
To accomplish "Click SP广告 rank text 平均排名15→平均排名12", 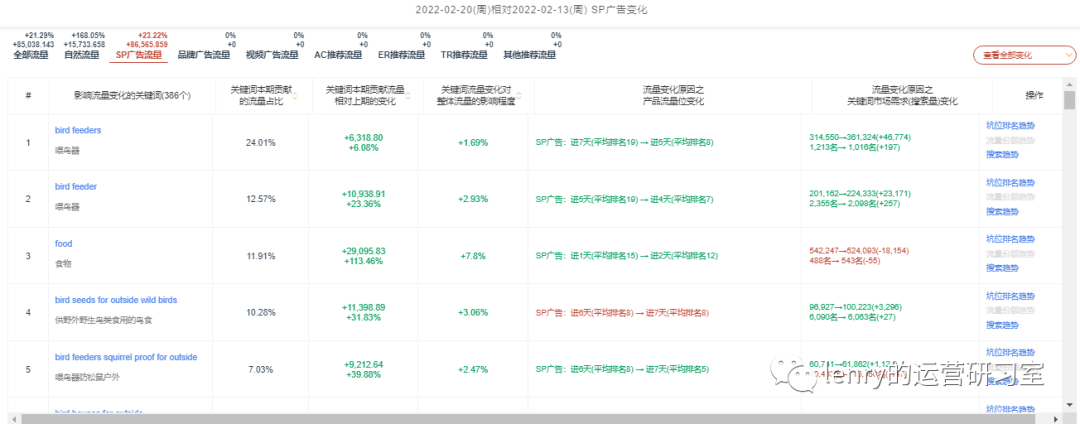I will pos(626,256).
